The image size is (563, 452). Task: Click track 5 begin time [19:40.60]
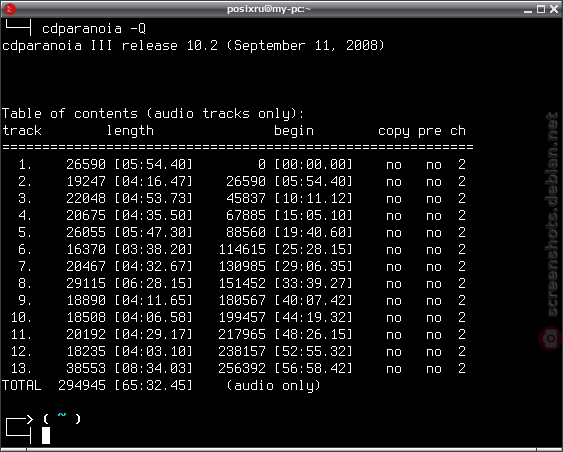314,232
